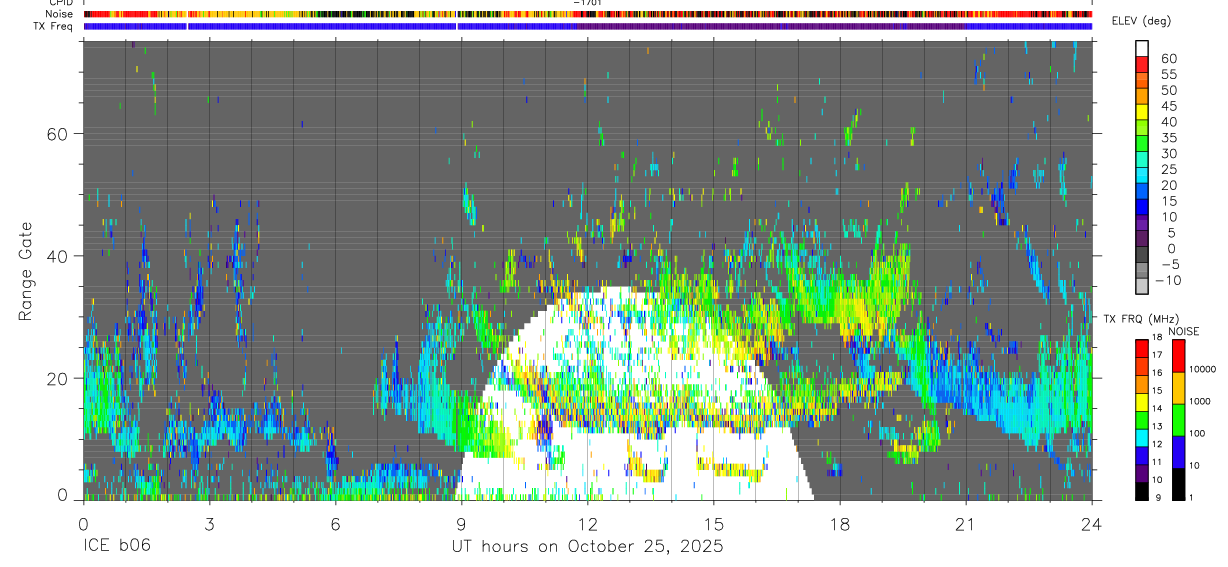Select cyan swatch between 30 and 25 in ELEV legend
The height and width of the screenshot is (567, 1228).
(1142, 160)
